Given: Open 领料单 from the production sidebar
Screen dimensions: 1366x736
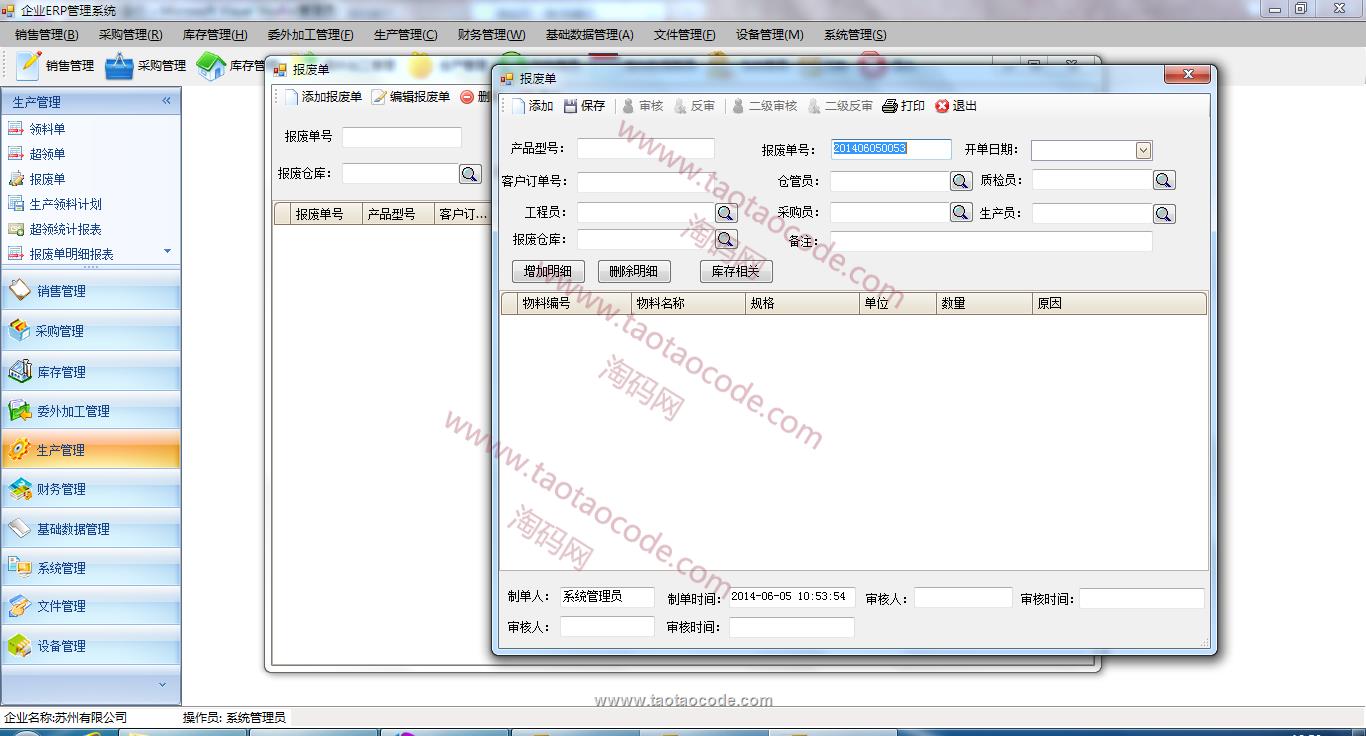Looking at the screenshot, I should (x=48, y=128).
